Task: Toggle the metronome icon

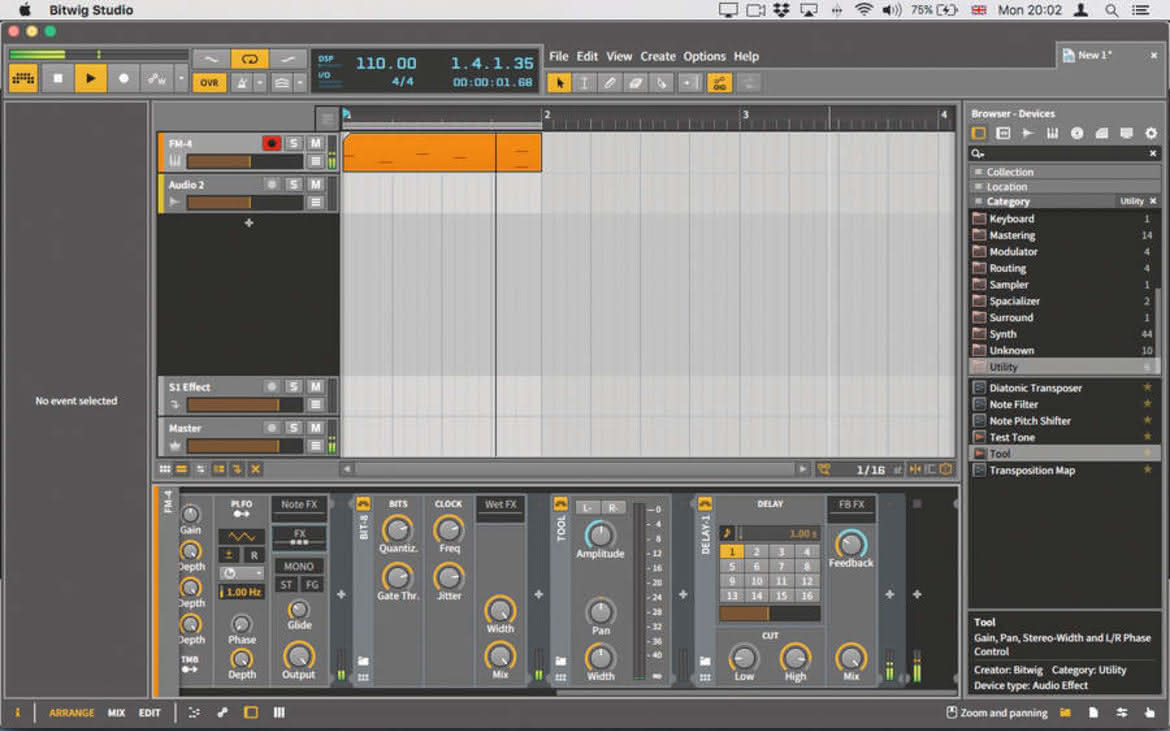Action: 242,83
